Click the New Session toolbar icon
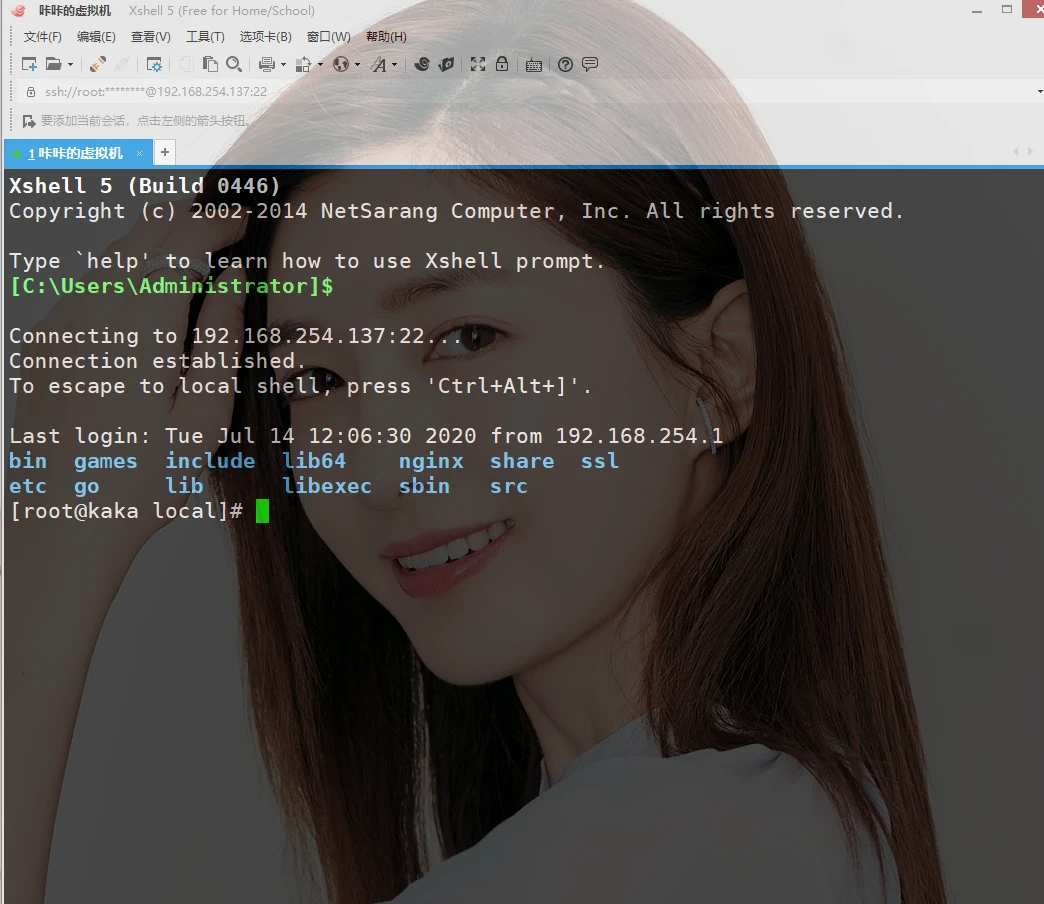Viewport: 1044px width, 904px height. 29,64
